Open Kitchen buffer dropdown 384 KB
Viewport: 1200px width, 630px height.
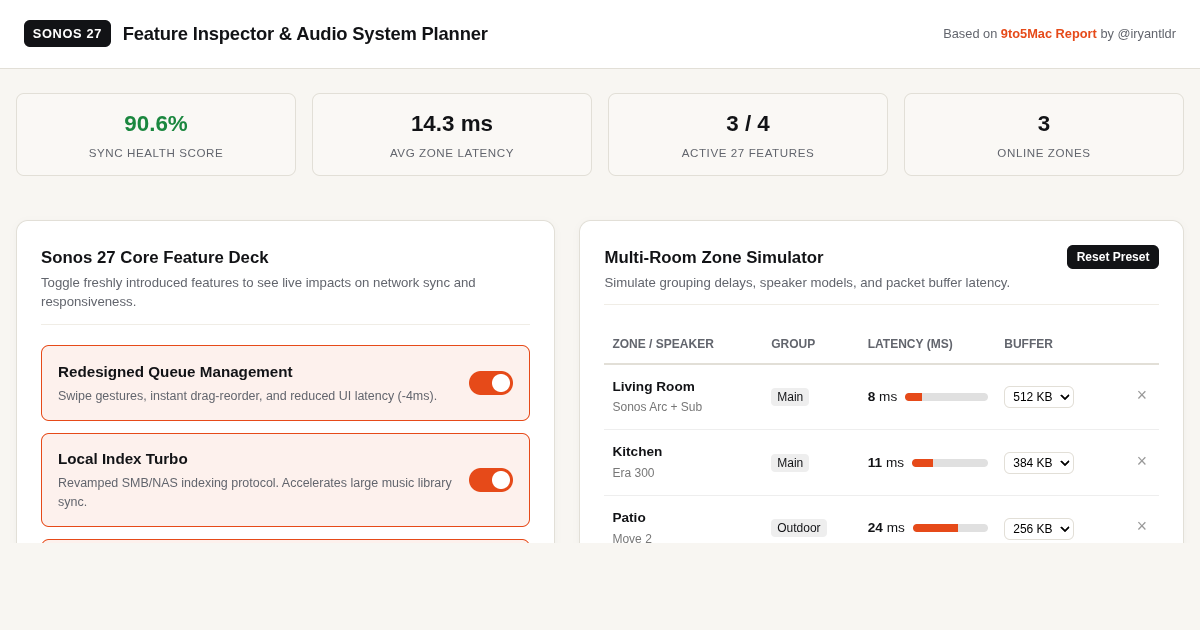click(x=1039, y=463)
